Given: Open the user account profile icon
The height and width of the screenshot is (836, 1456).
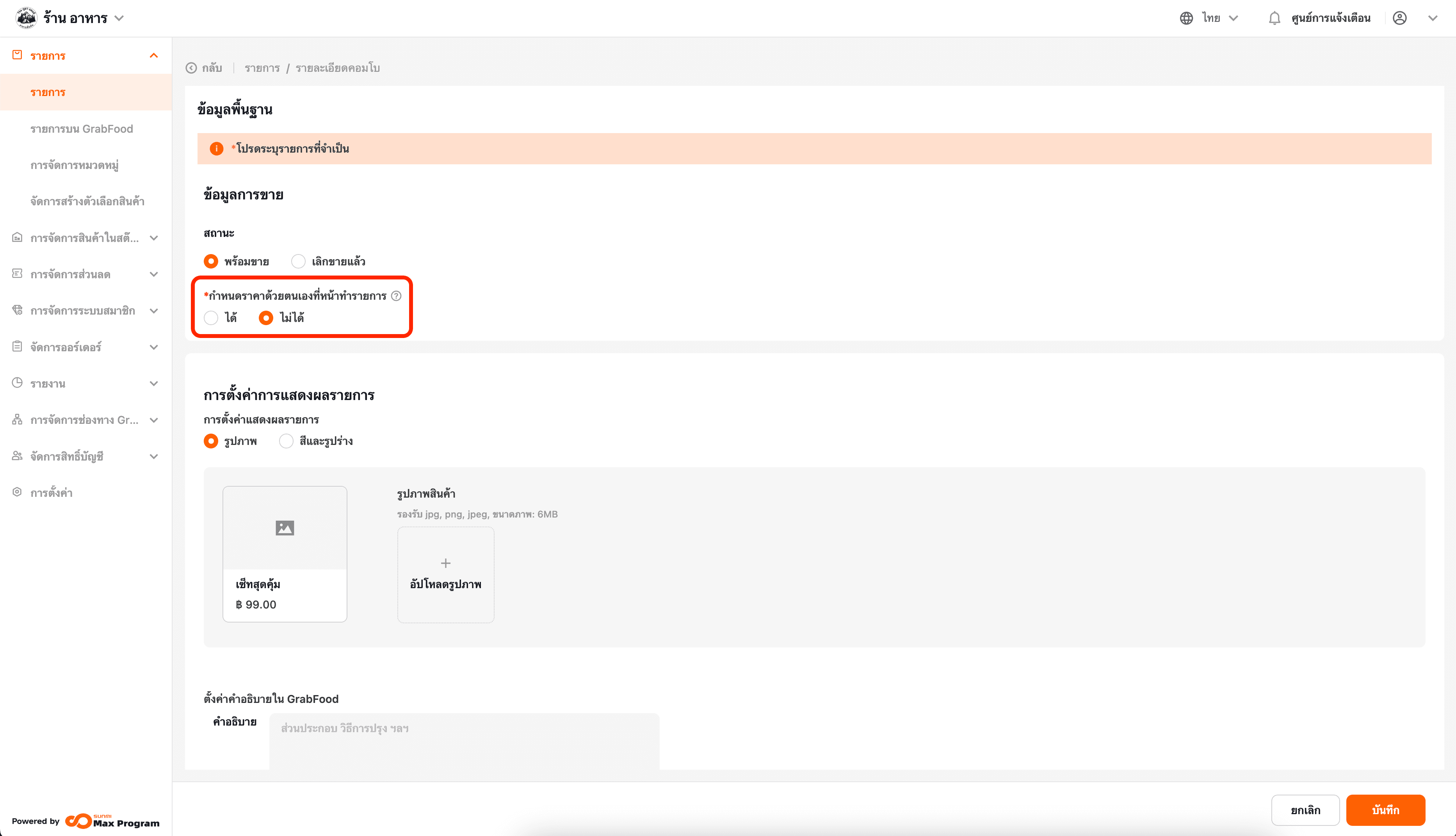Looking at the screenshot, I should pos(1400,18).
